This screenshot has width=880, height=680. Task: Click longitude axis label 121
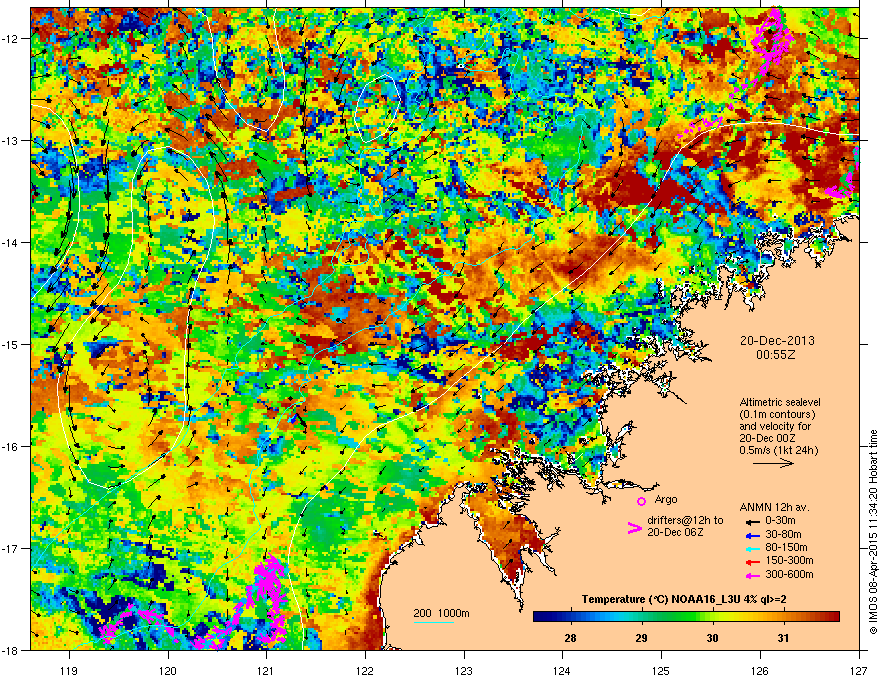click(267, 670)
